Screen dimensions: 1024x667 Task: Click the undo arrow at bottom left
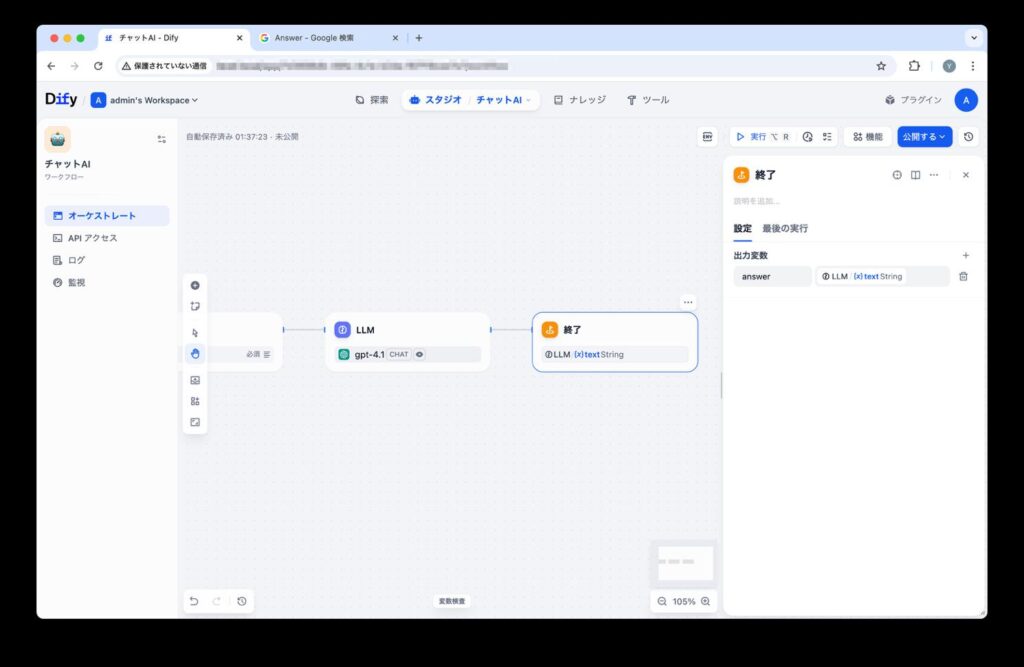tap(194, 601)
